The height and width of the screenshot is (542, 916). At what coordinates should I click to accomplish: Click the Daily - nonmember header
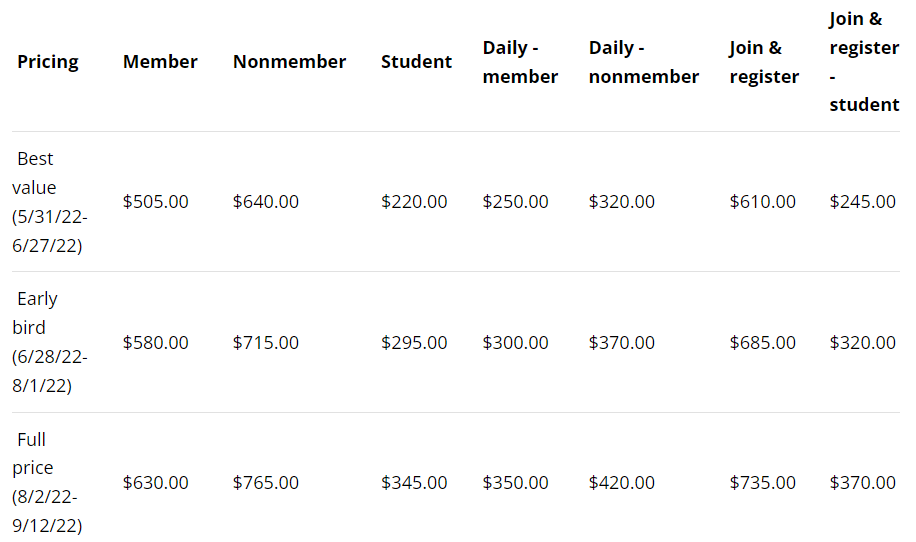click(644, 62)
